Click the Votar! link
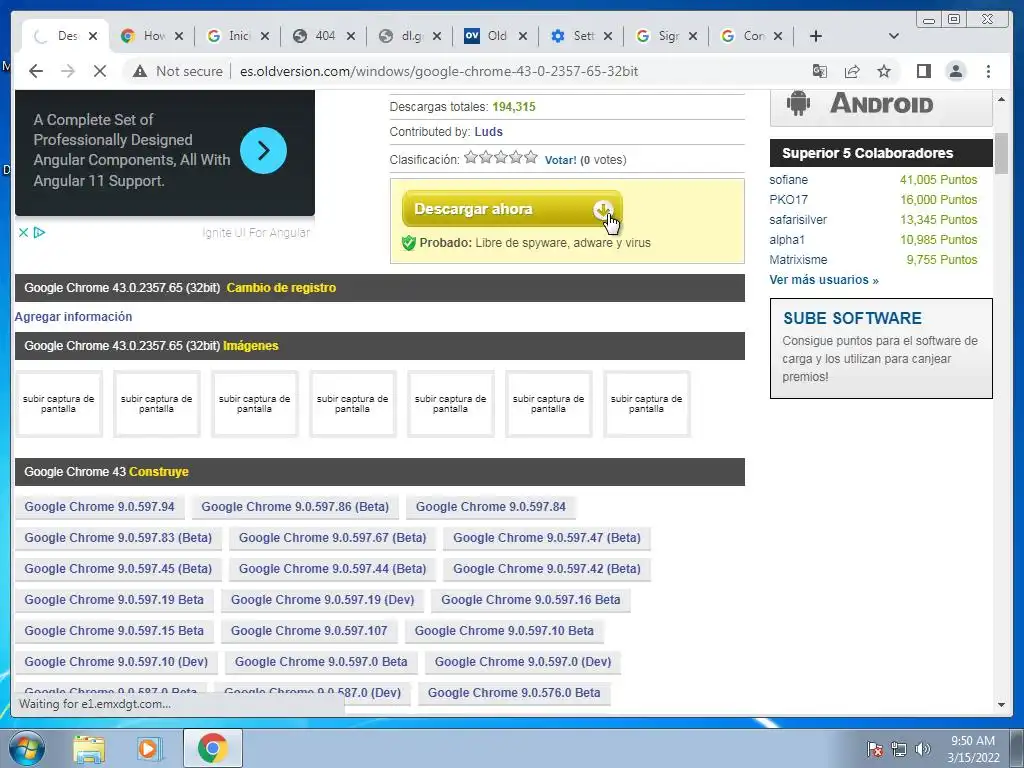1024x768 pixels. point(560,160)
